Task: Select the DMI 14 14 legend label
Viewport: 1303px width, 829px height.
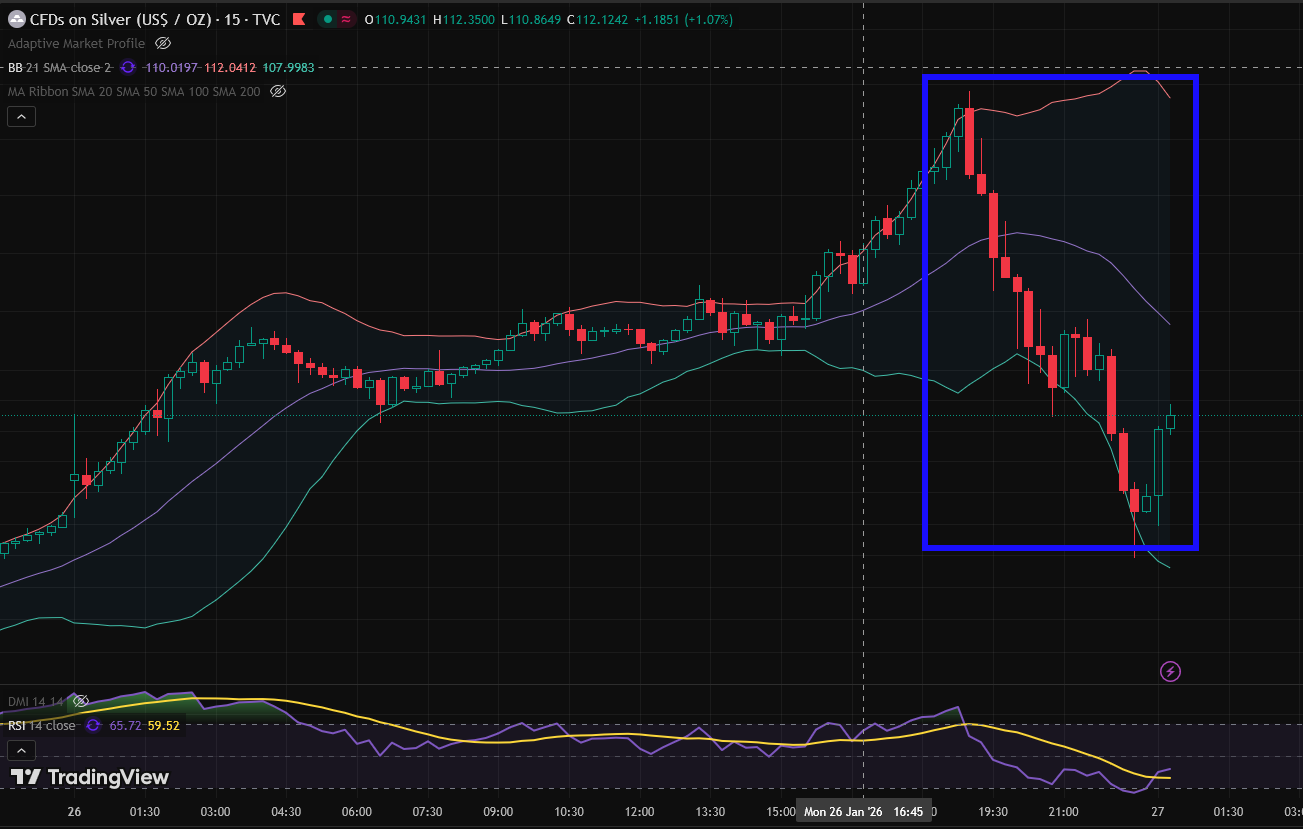Action: (36, 701)
